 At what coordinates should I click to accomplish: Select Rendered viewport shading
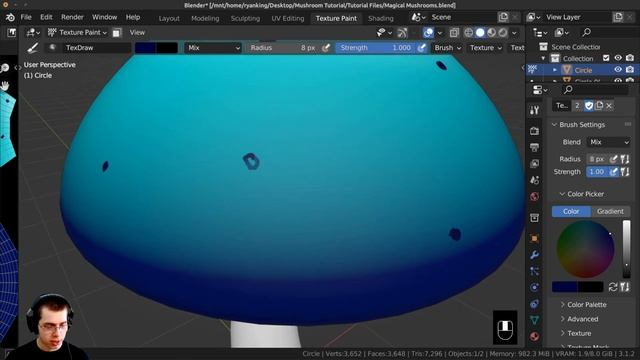coord(503,33)
